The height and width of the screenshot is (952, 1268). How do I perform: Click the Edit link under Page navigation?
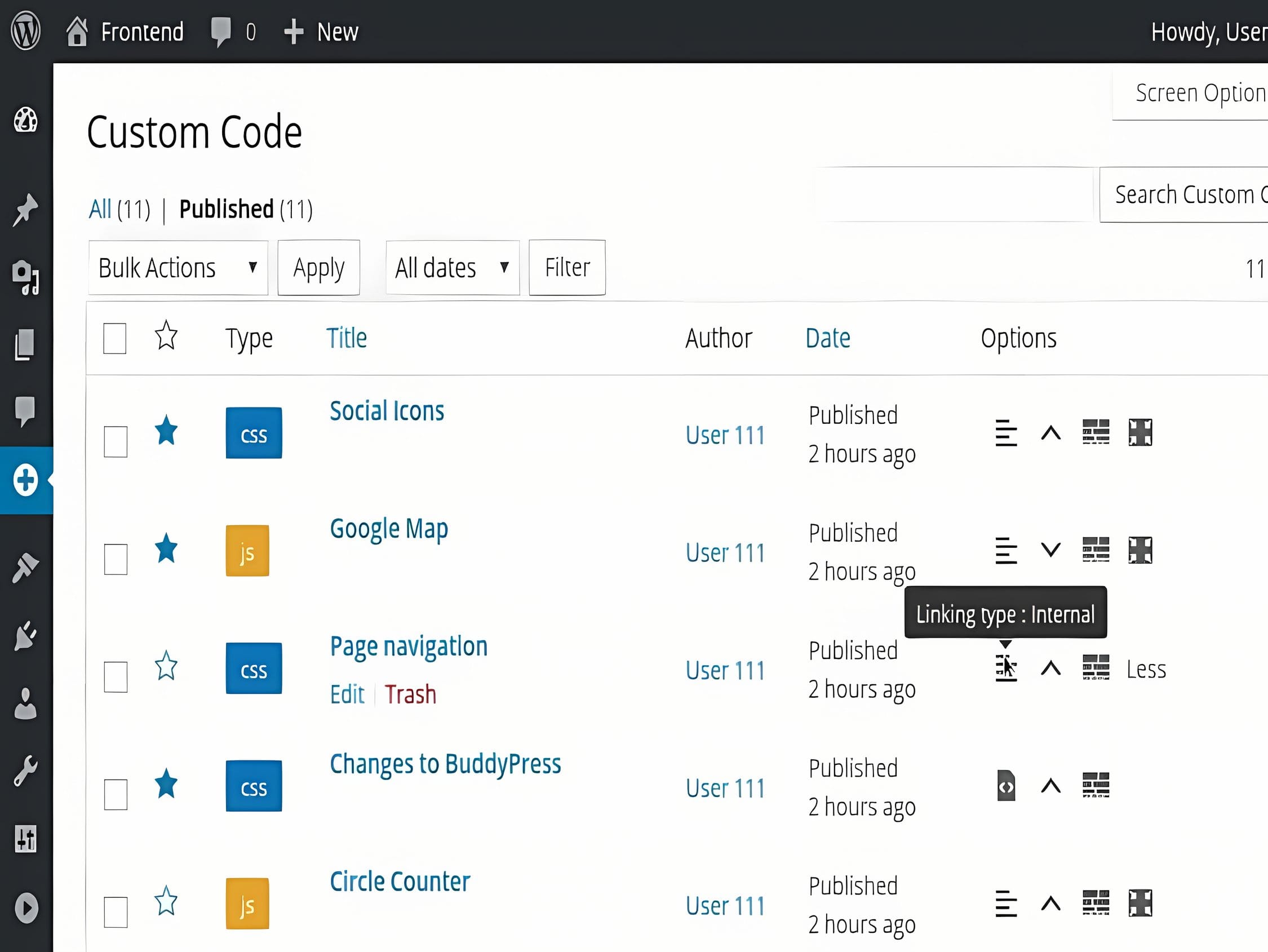point(347,694)
